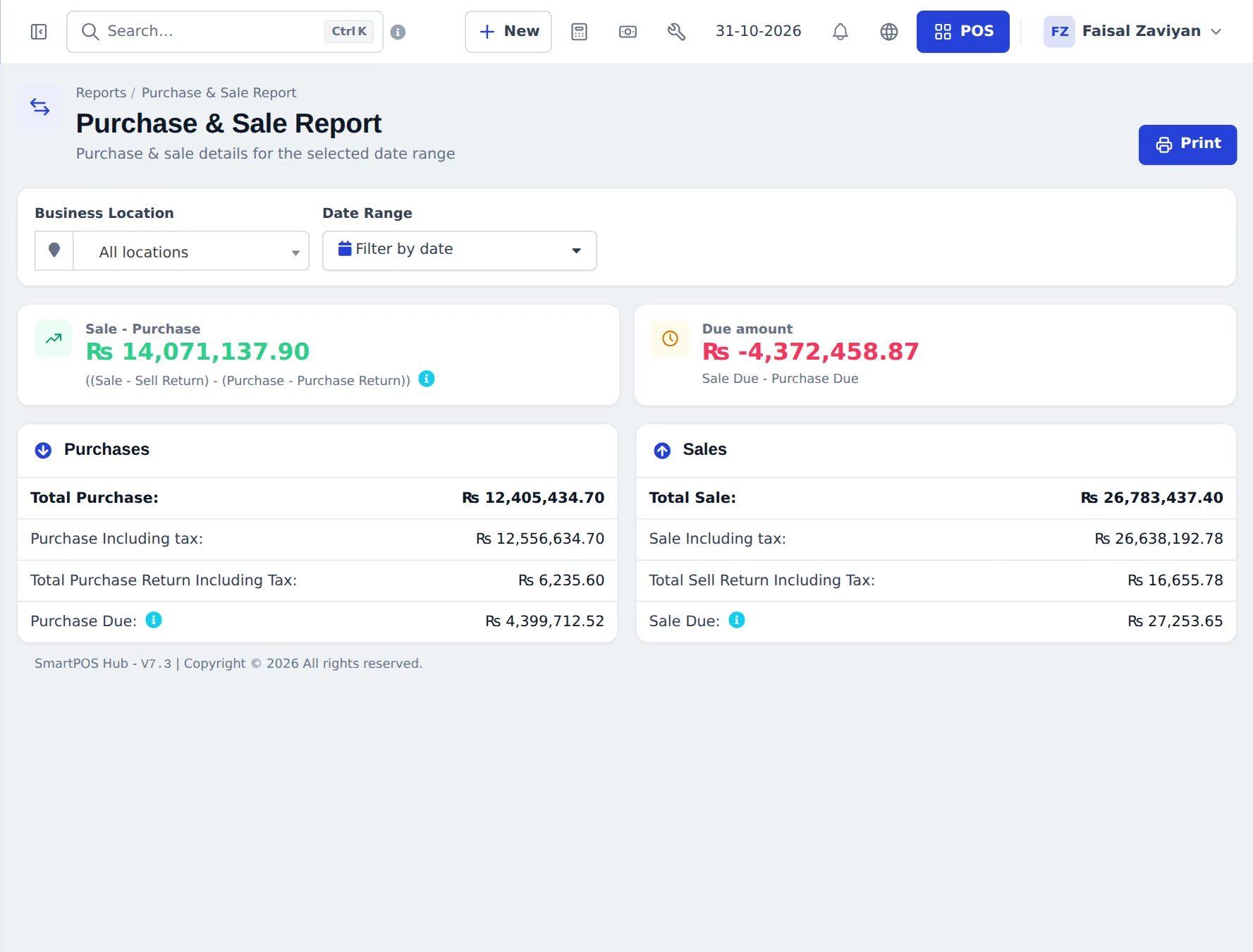
Task: Open the wrench tools icon
Action: click(x=676, y=32)
